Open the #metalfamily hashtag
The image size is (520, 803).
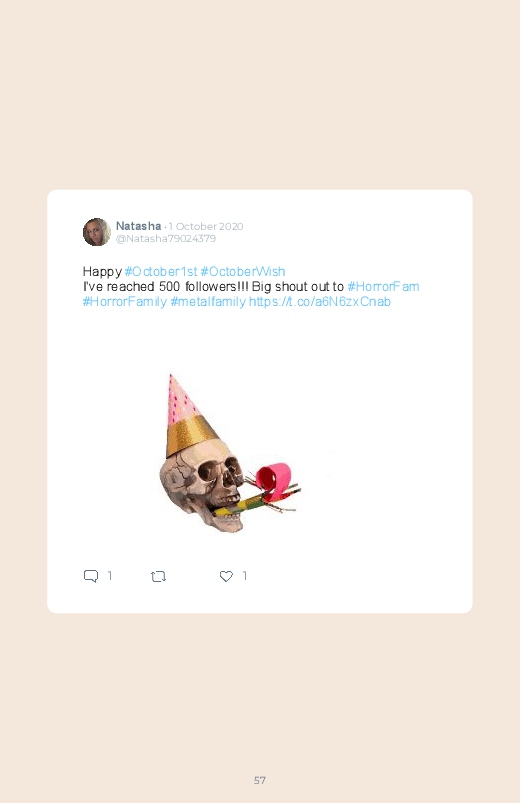click(x=208, y=302)
